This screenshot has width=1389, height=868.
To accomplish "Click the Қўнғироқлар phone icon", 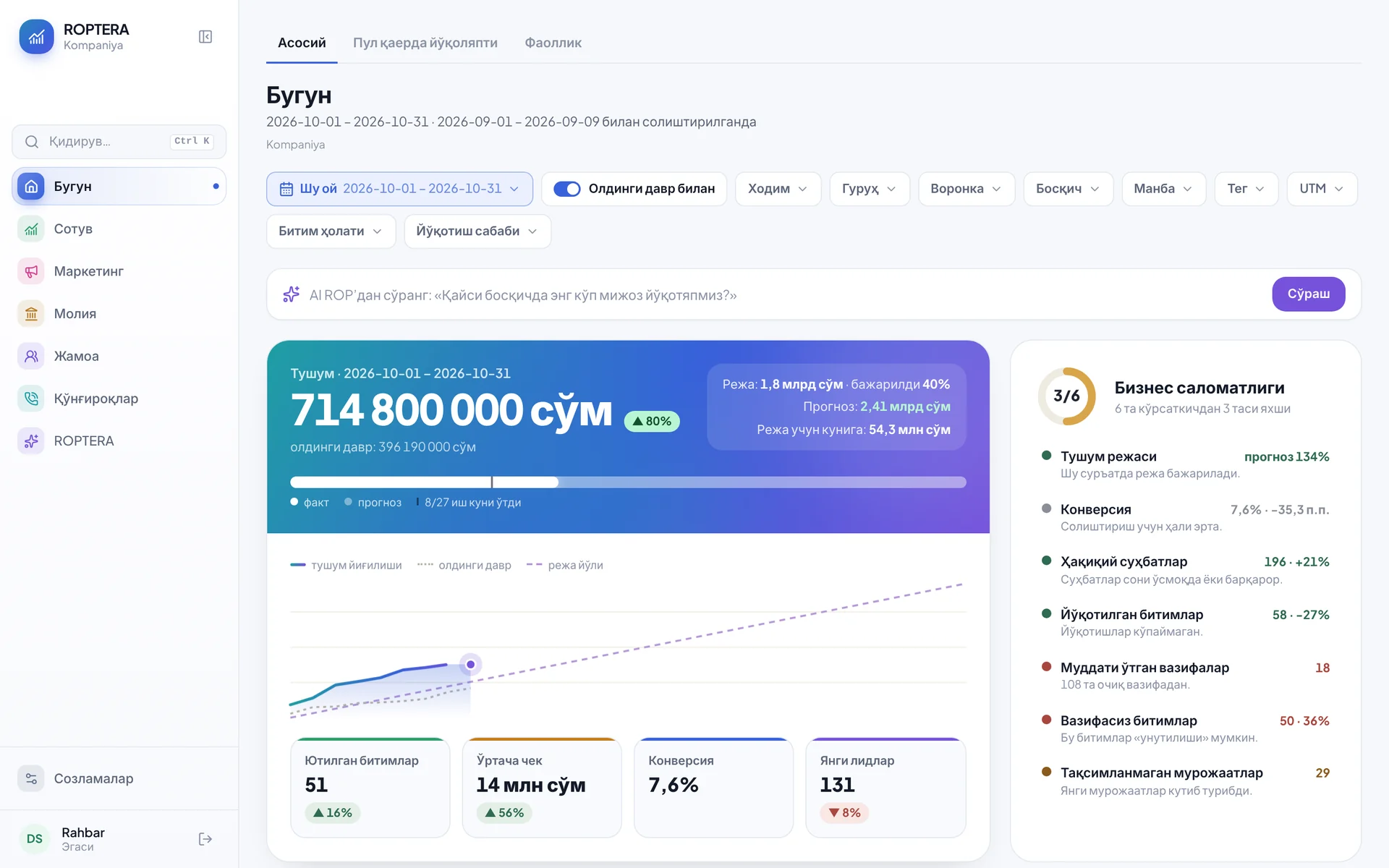I will pyautogui.click(x=31, y=399).
